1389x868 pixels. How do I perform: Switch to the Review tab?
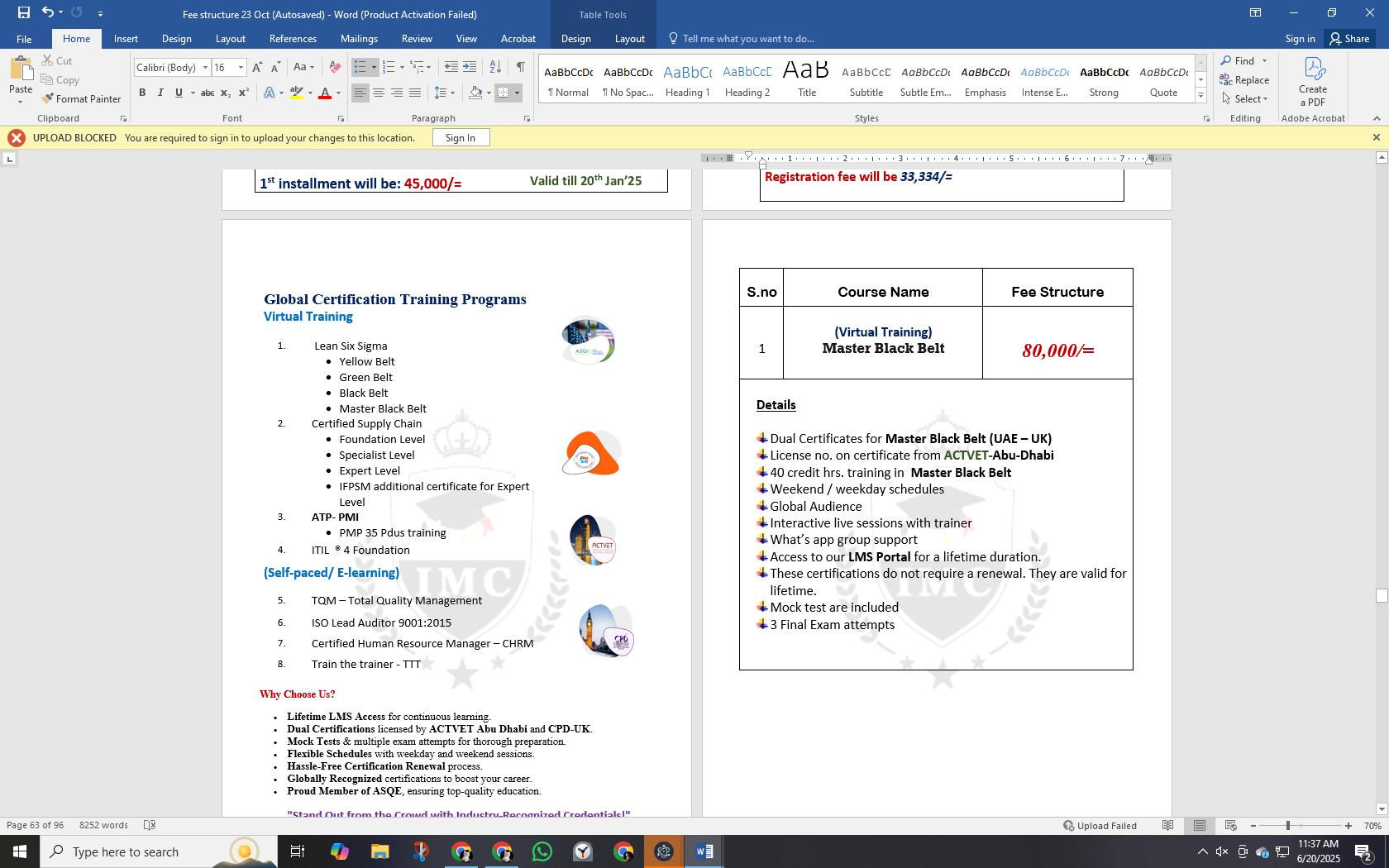(417, 39)
